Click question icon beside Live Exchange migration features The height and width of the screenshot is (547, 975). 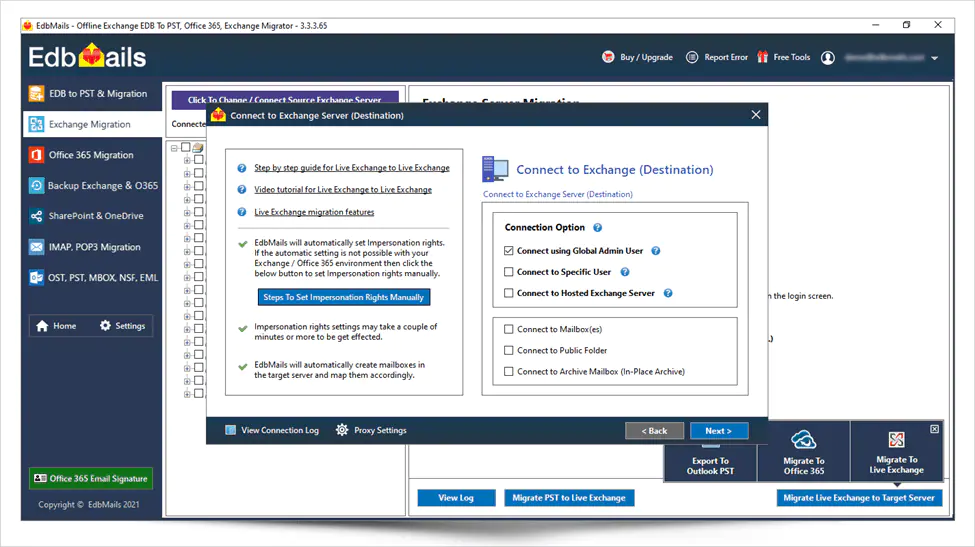(x=242, y=212)
